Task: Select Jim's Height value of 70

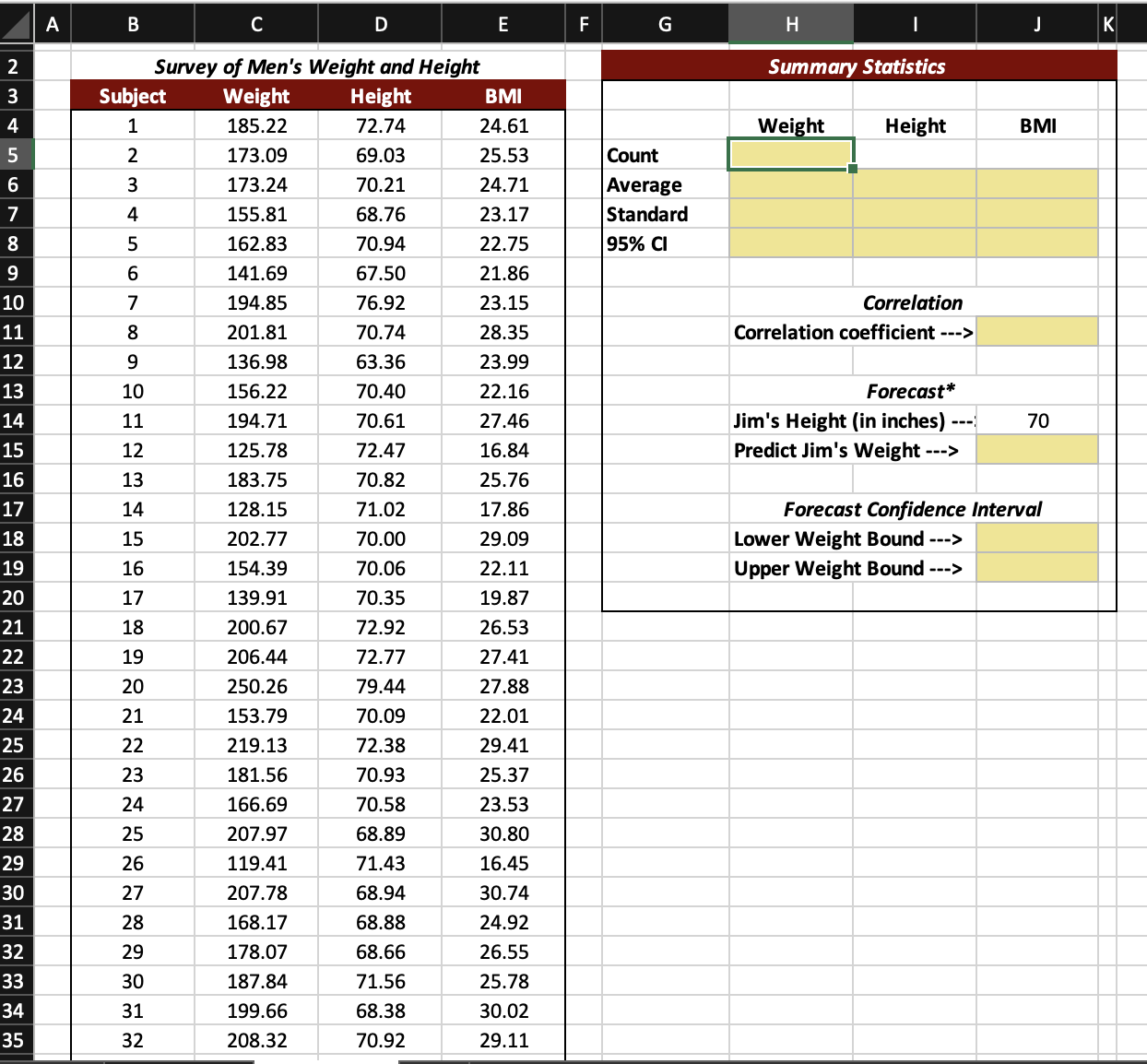Action: coord(1037,420)
